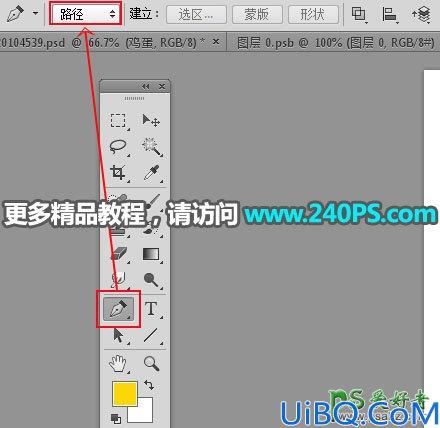Viewport: 440px width, 428px height.
Task: Select the Horizontal Type tool
Action: click(x=151, y=309)
